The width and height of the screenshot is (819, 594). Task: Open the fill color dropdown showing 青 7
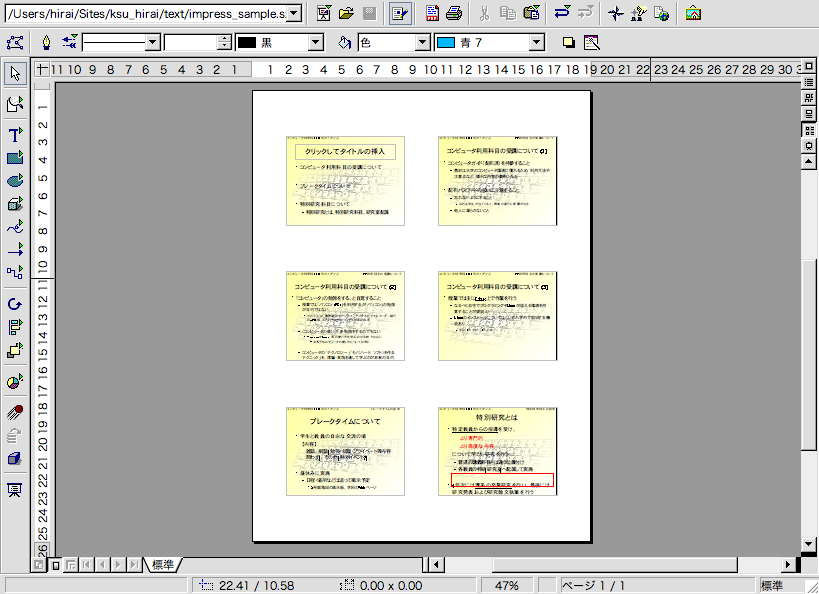click(x=536, y=42)
